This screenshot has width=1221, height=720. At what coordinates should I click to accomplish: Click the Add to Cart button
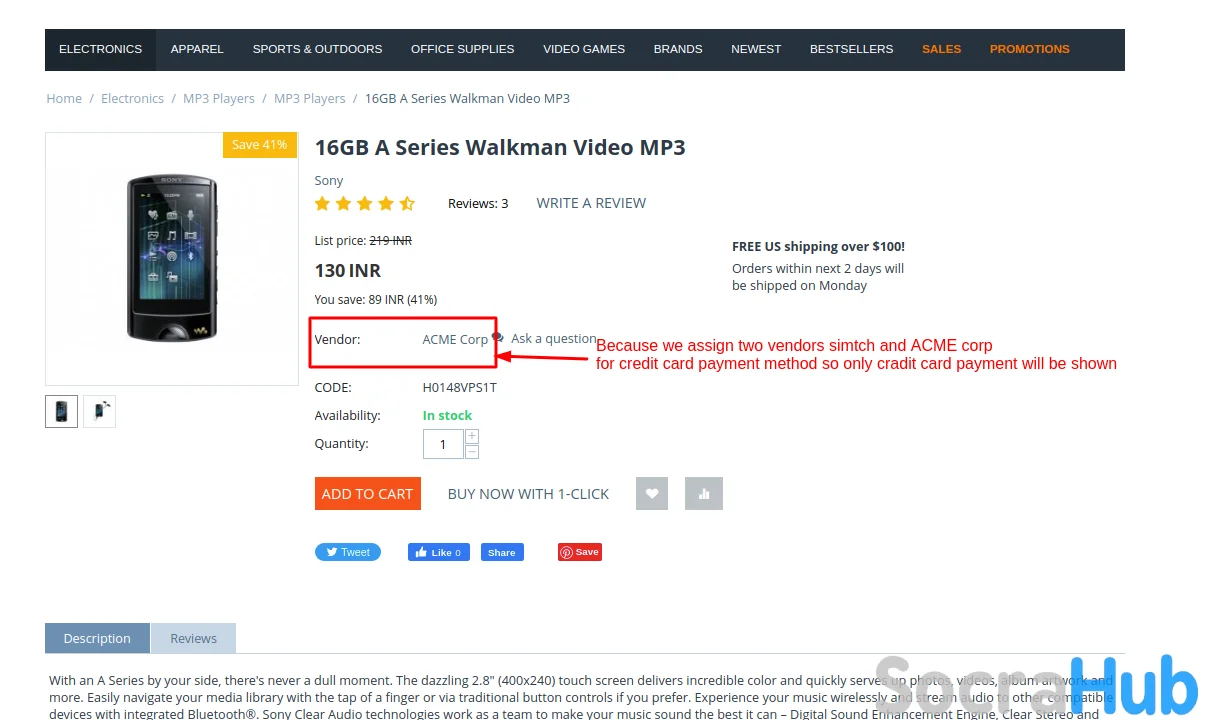[x=367, y=494]
